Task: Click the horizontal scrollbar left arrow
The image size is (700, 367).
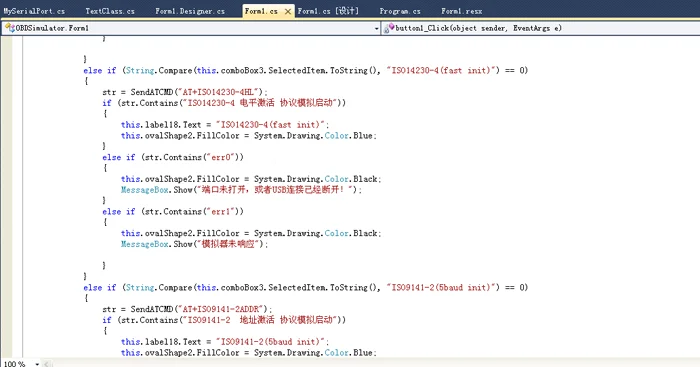Action: (x=46, y=364)
